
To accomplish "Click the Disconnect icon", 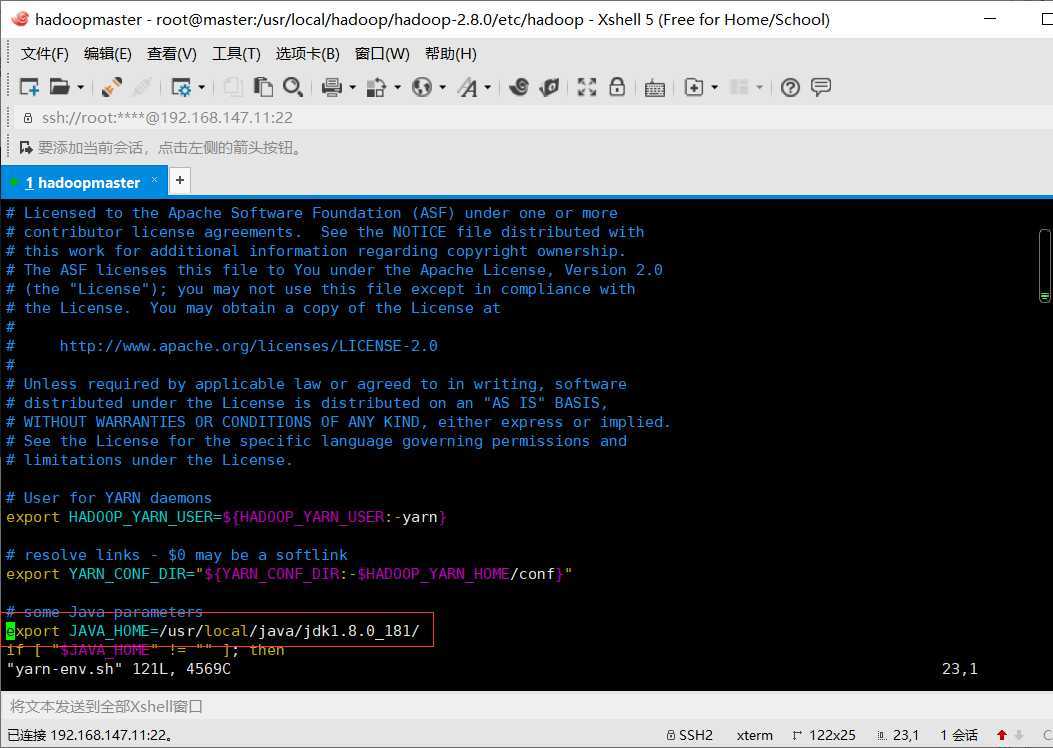I will (x=142, y=87).
